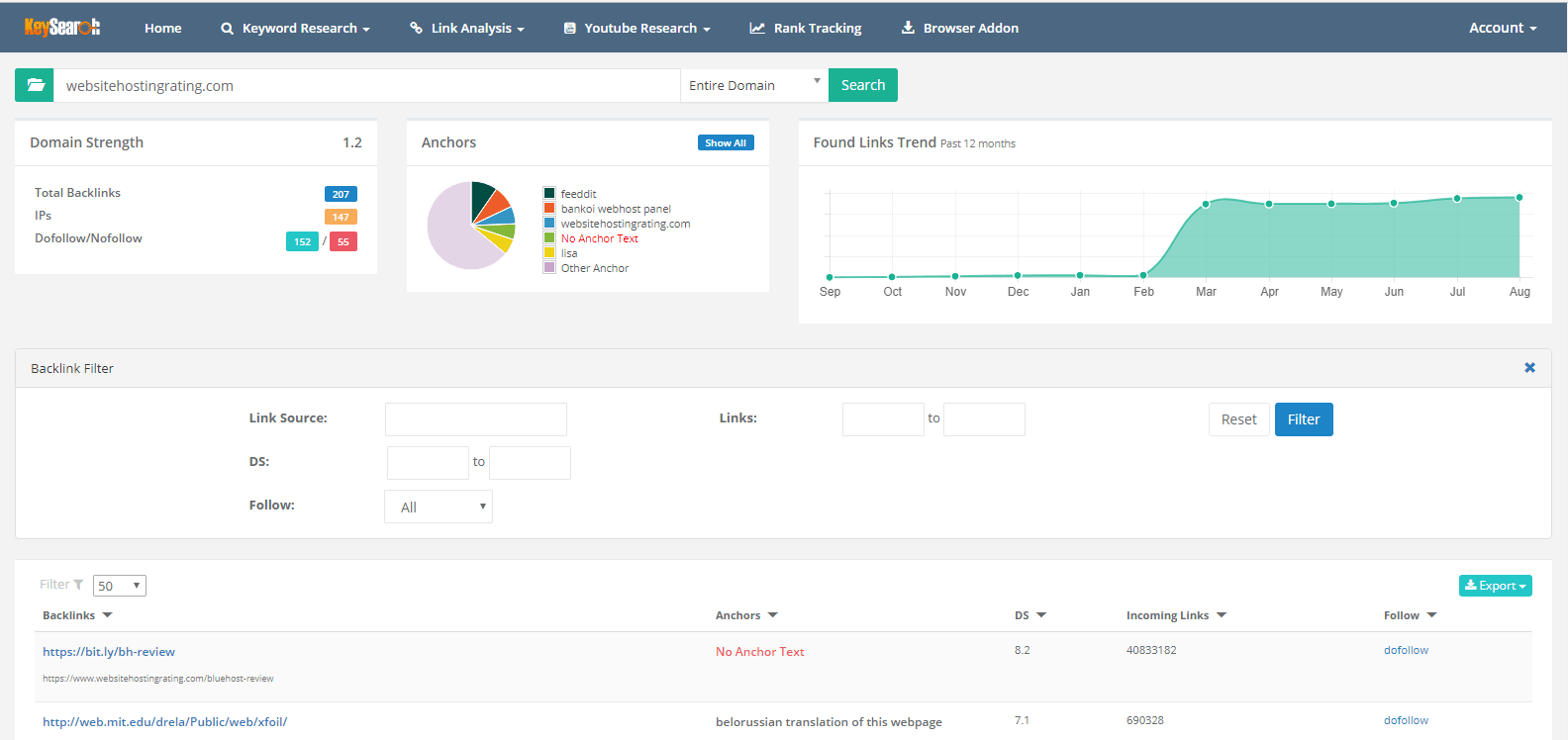Viewport: 1568px width, 740px height.
Task: Sort by Follow column arrow
Action: 1431,615
